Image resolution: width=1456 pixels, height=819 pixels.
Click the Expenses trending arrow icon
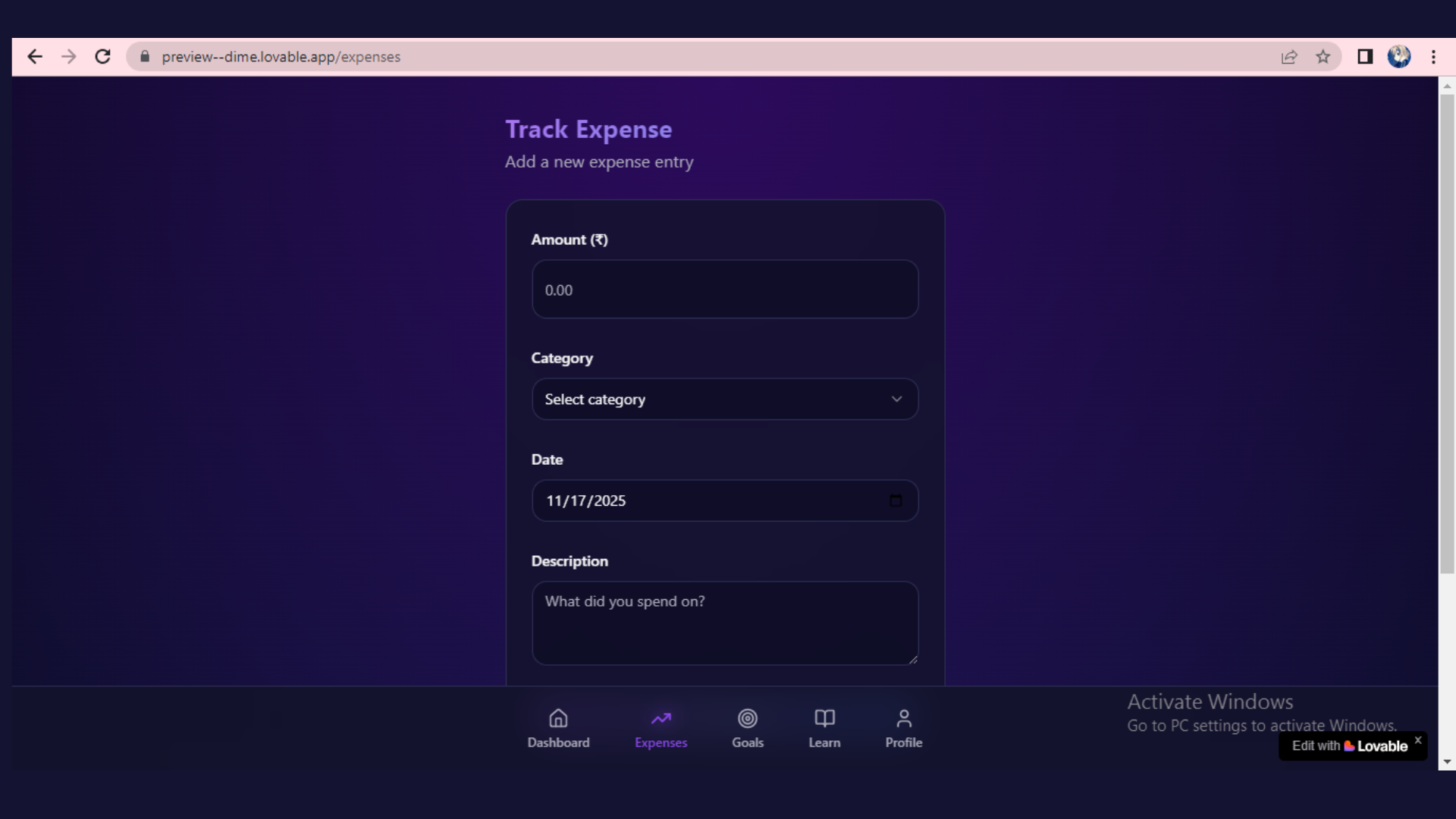661,718
